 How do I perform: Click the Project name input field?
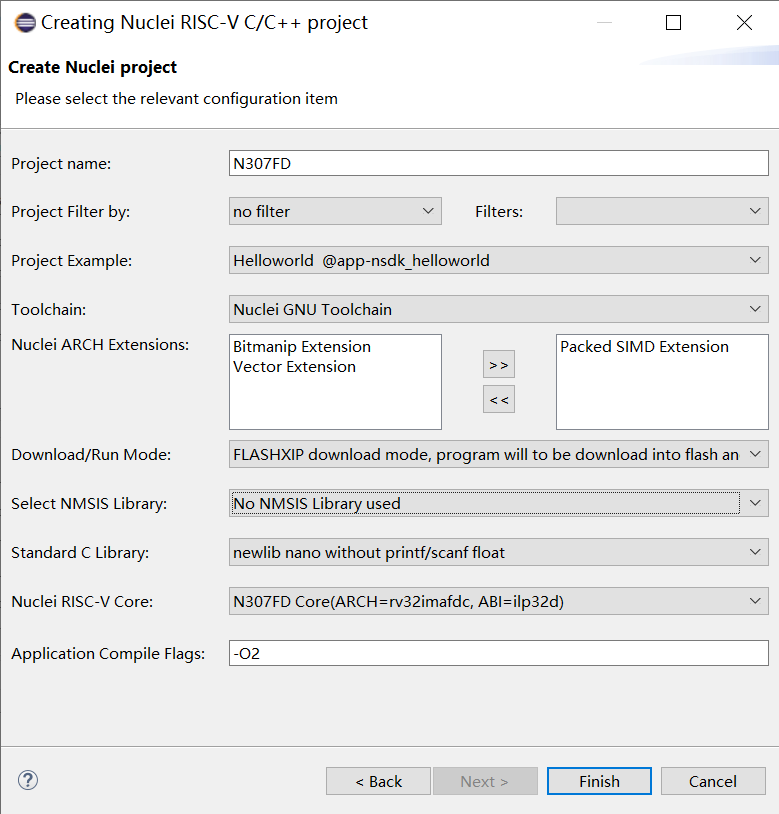(499, 163)
